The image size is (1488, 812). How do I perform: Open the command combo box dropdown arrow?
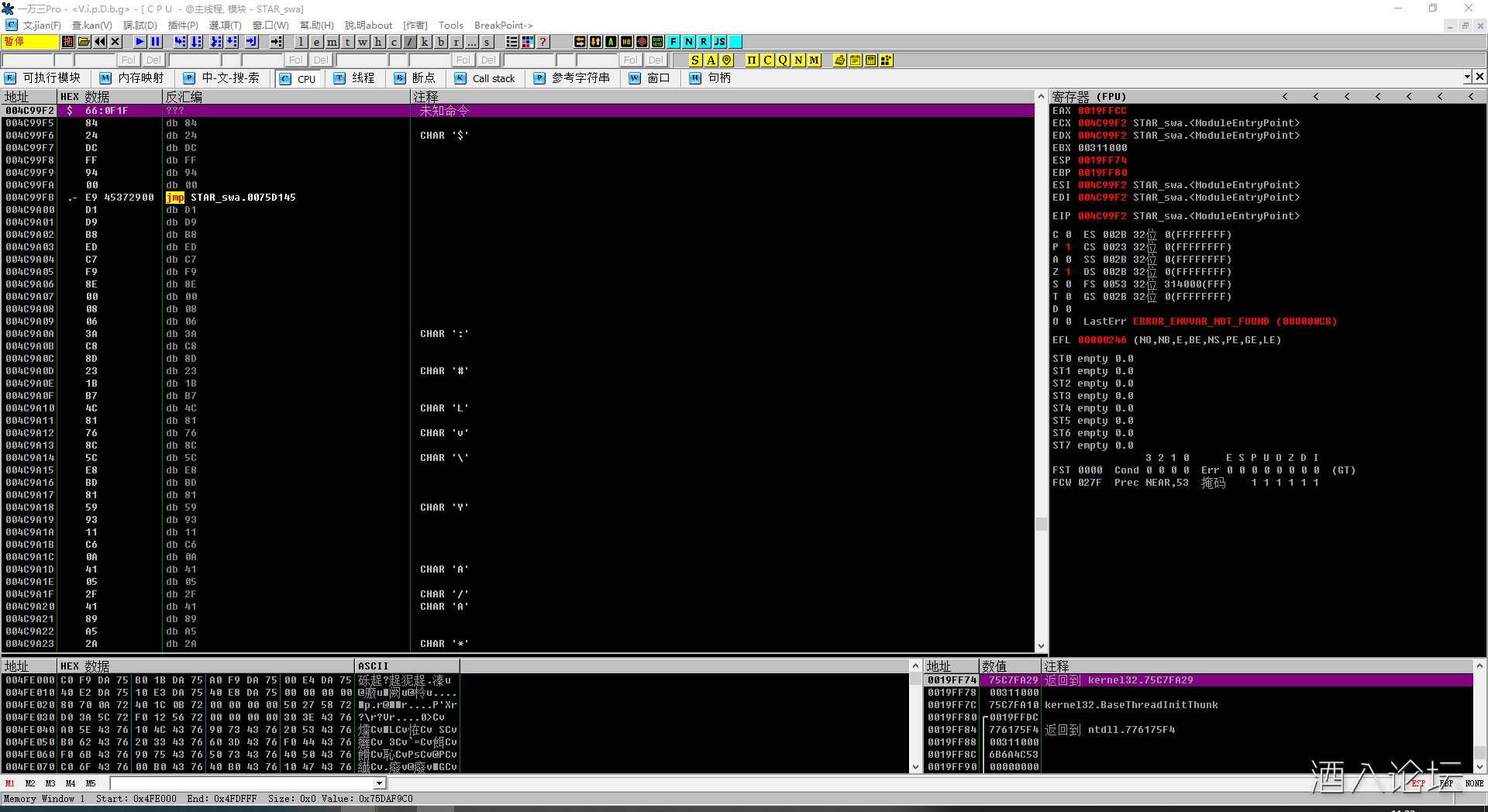tap(379, 783)
